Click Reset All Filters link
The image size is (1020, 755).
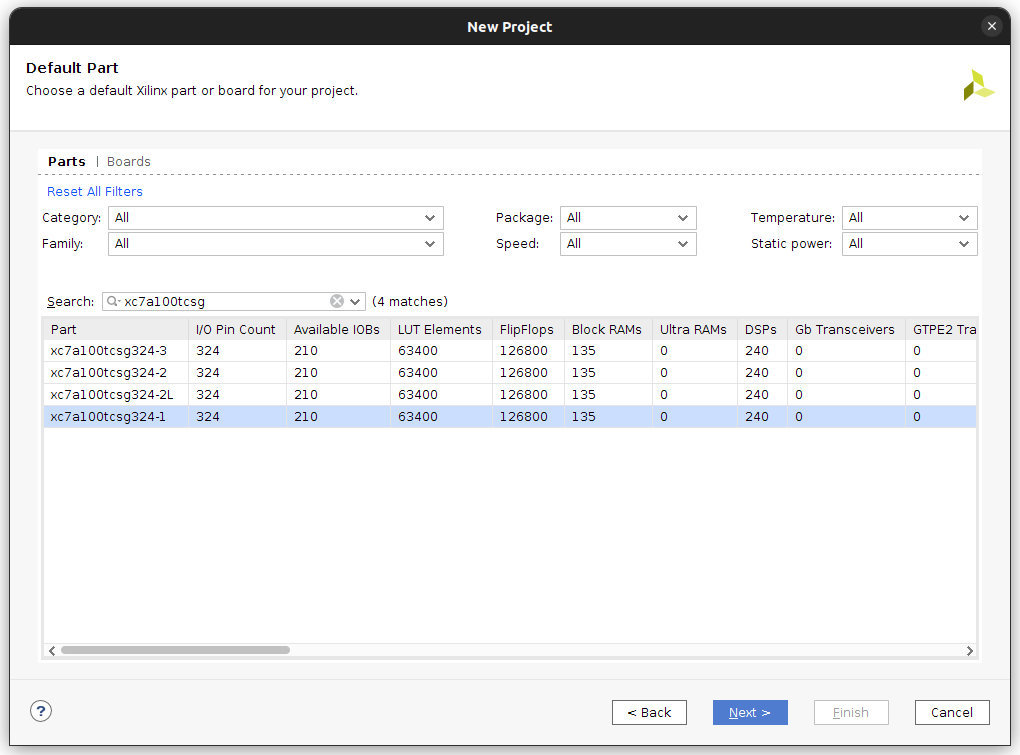click(95, 192)
